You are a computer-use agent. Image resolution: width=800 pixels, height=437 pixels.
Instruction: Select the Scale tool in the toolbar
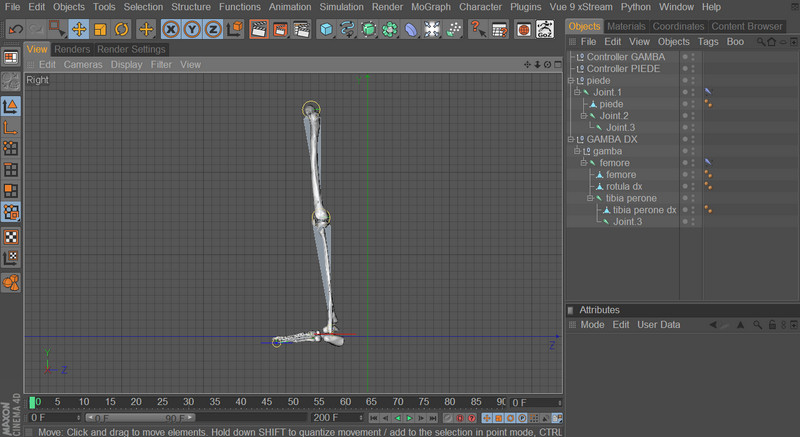[x=100, y=29]
